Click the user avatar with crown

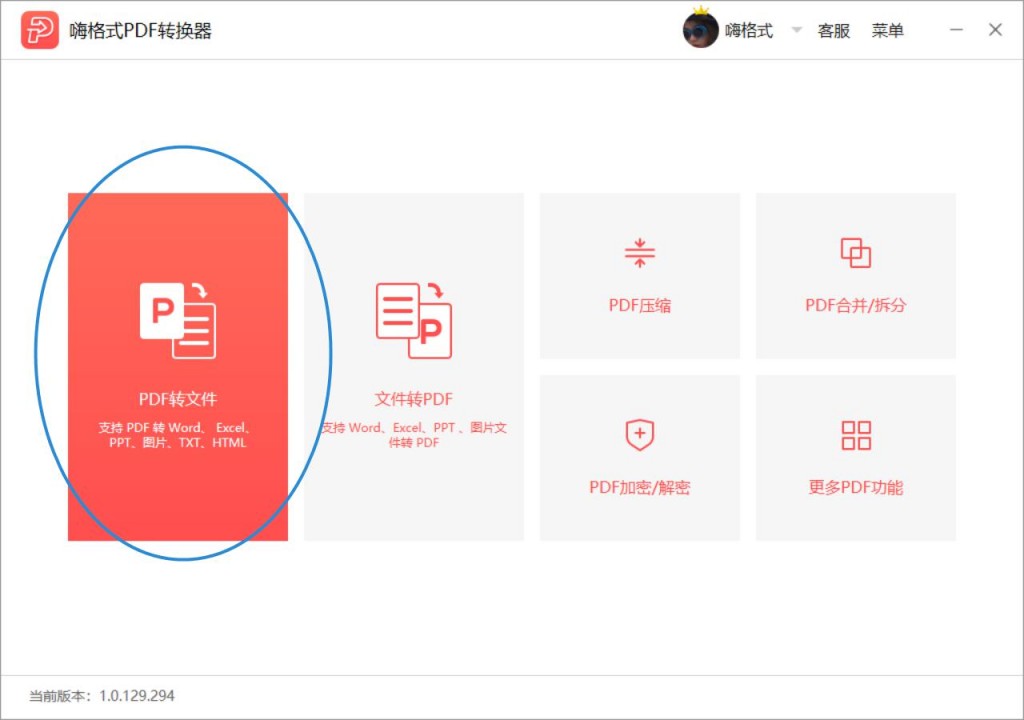click(701, 29)
